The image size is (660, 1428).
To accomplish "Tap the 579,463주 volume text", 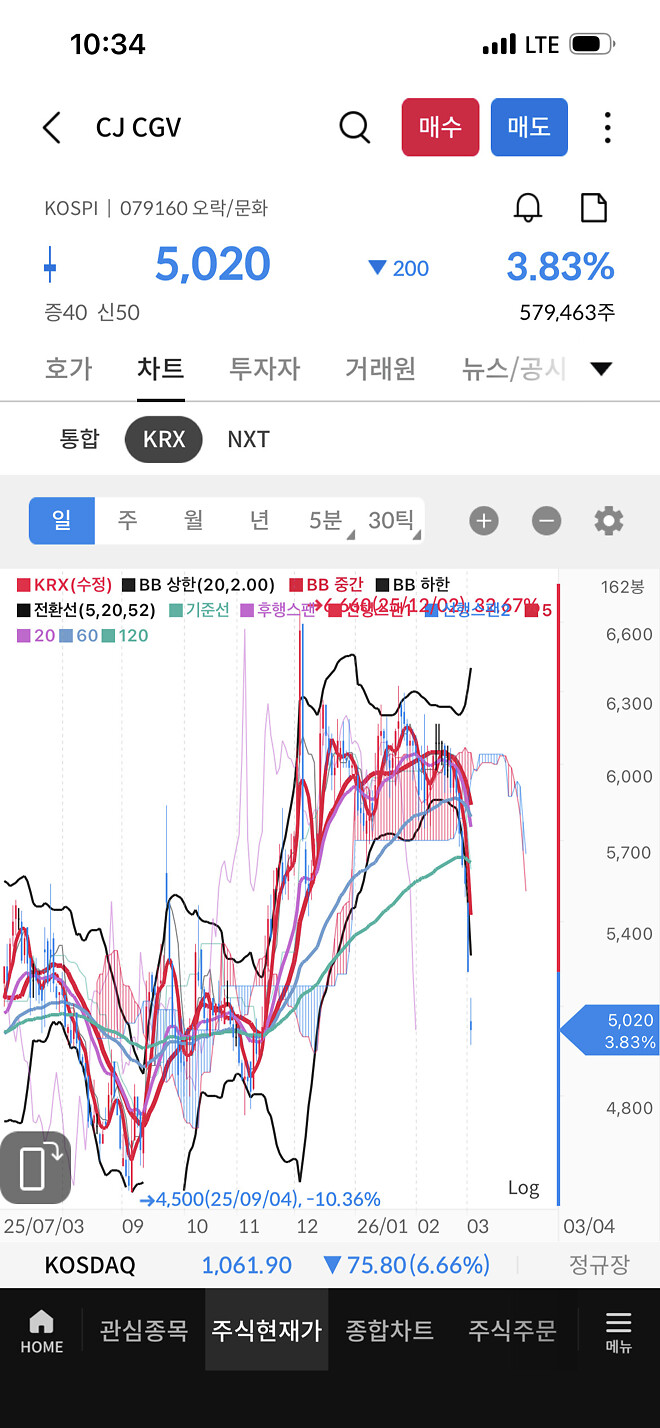I will (x=567, y=313).
